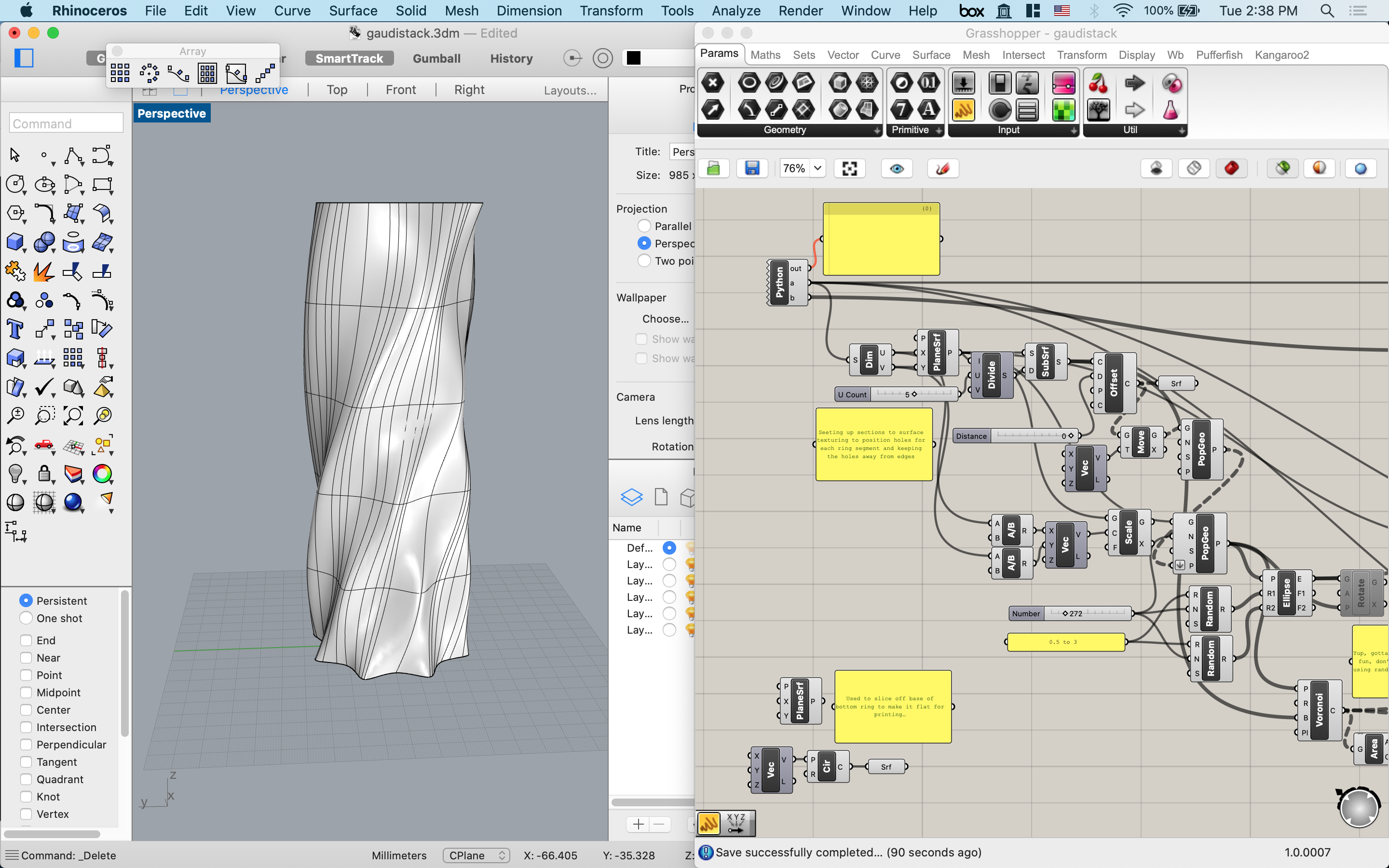The width and height of the screenshot is (1389, 868).
Task: Select the Zoom magnifier tool
Action: [x=15, y=416]
